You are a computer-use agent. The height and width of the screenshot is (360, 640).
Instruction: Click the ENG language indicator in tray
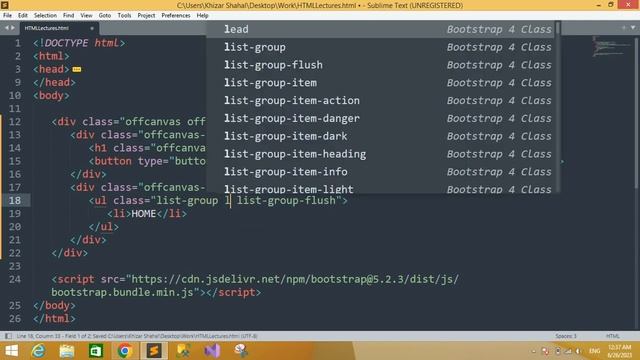coord(594,351)
